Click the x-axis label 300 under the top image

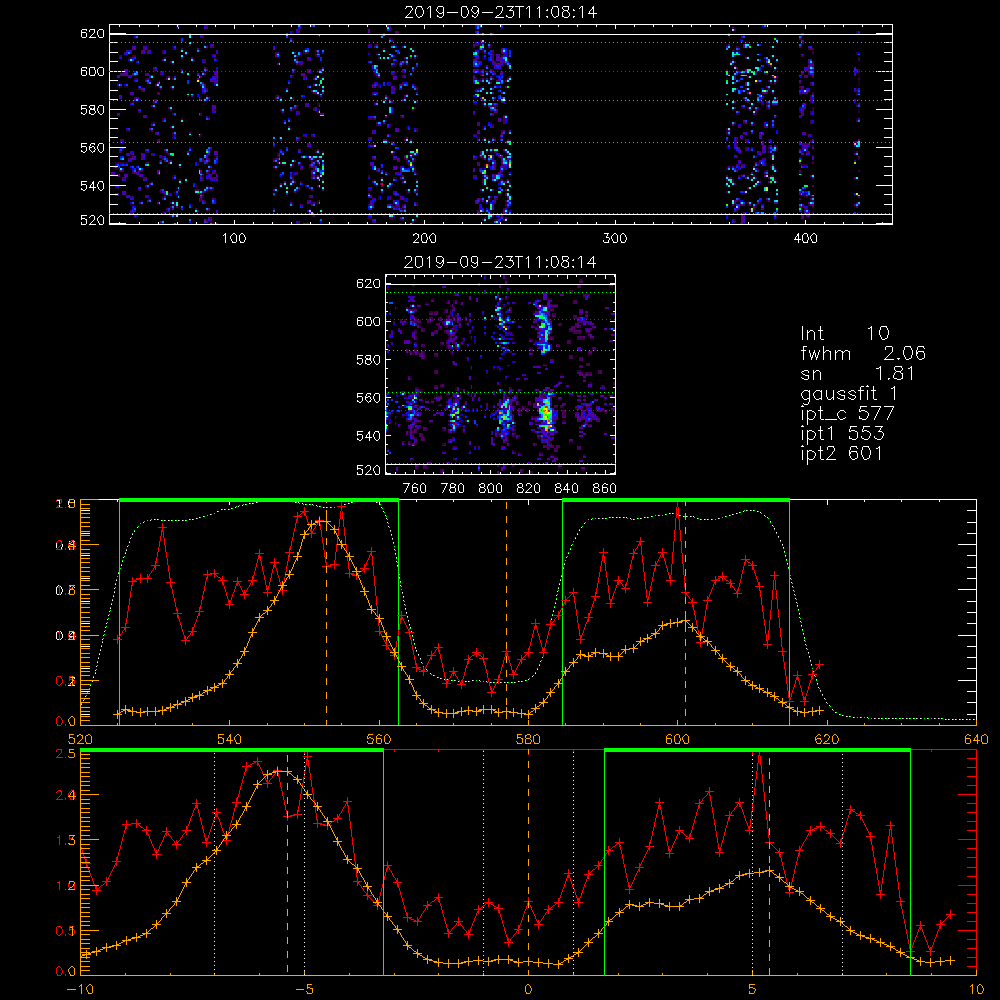coord(615,239)
